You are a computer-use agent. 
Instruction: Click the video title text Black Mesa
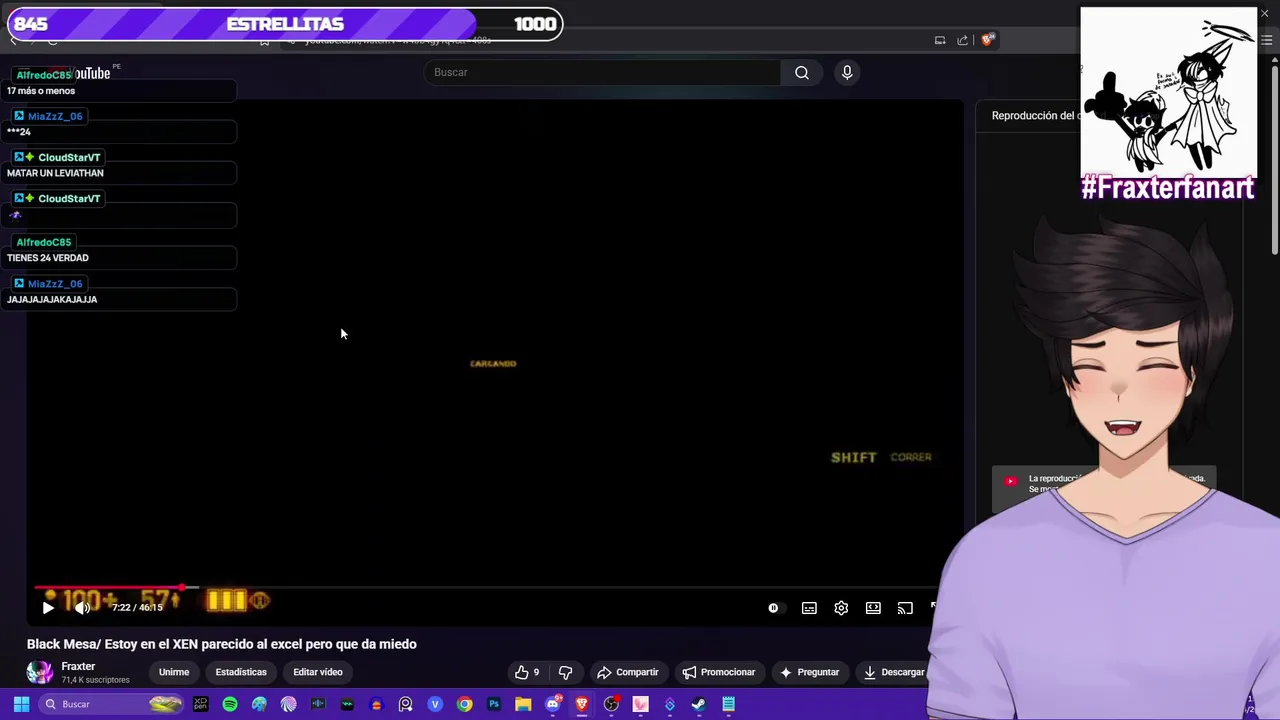pyautogui.click(x=222, y=644)
